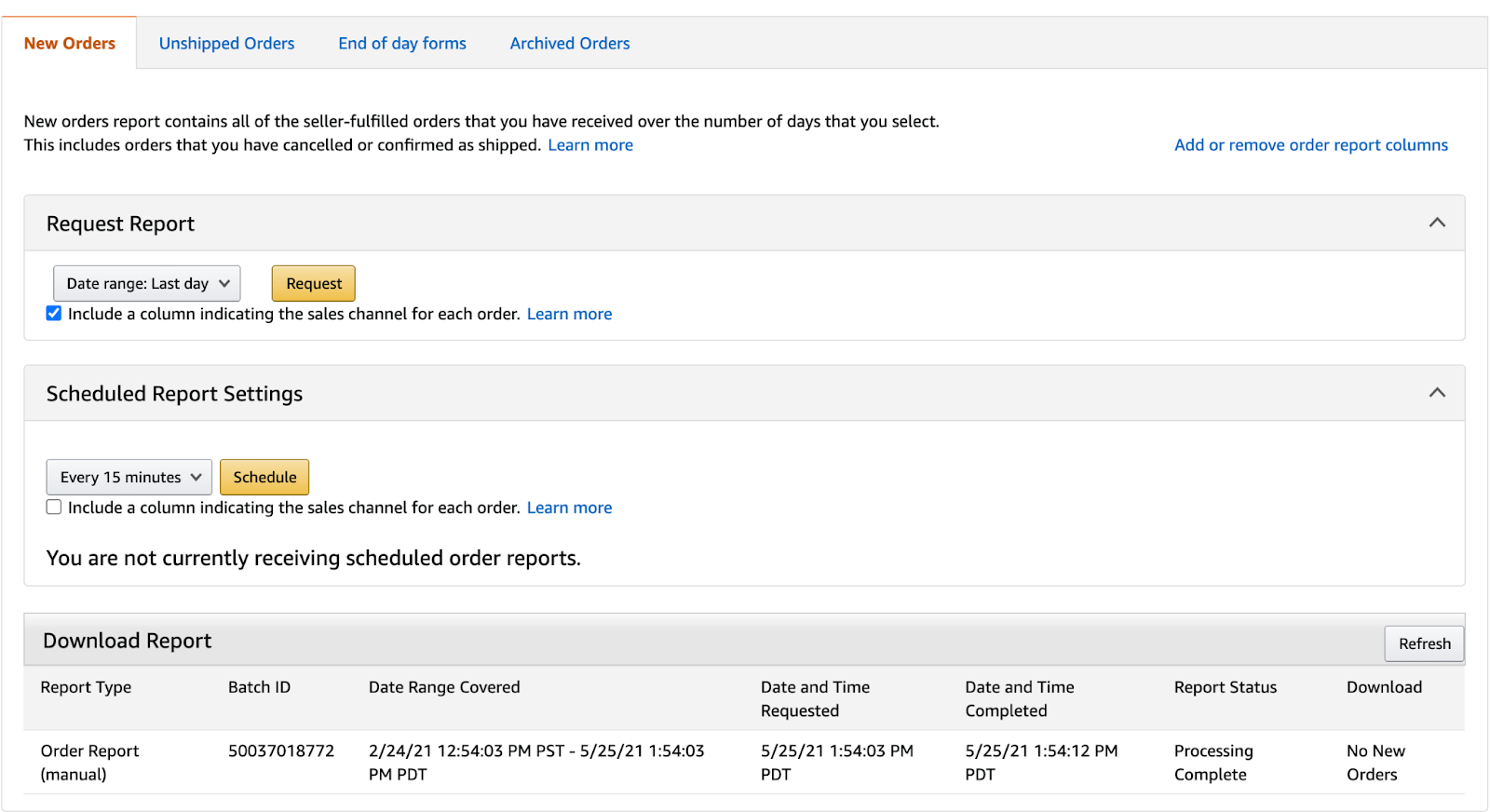This screenshot has width=1490, height=812.
Task: Select the New Orders tab
Action: click(70, 44)
